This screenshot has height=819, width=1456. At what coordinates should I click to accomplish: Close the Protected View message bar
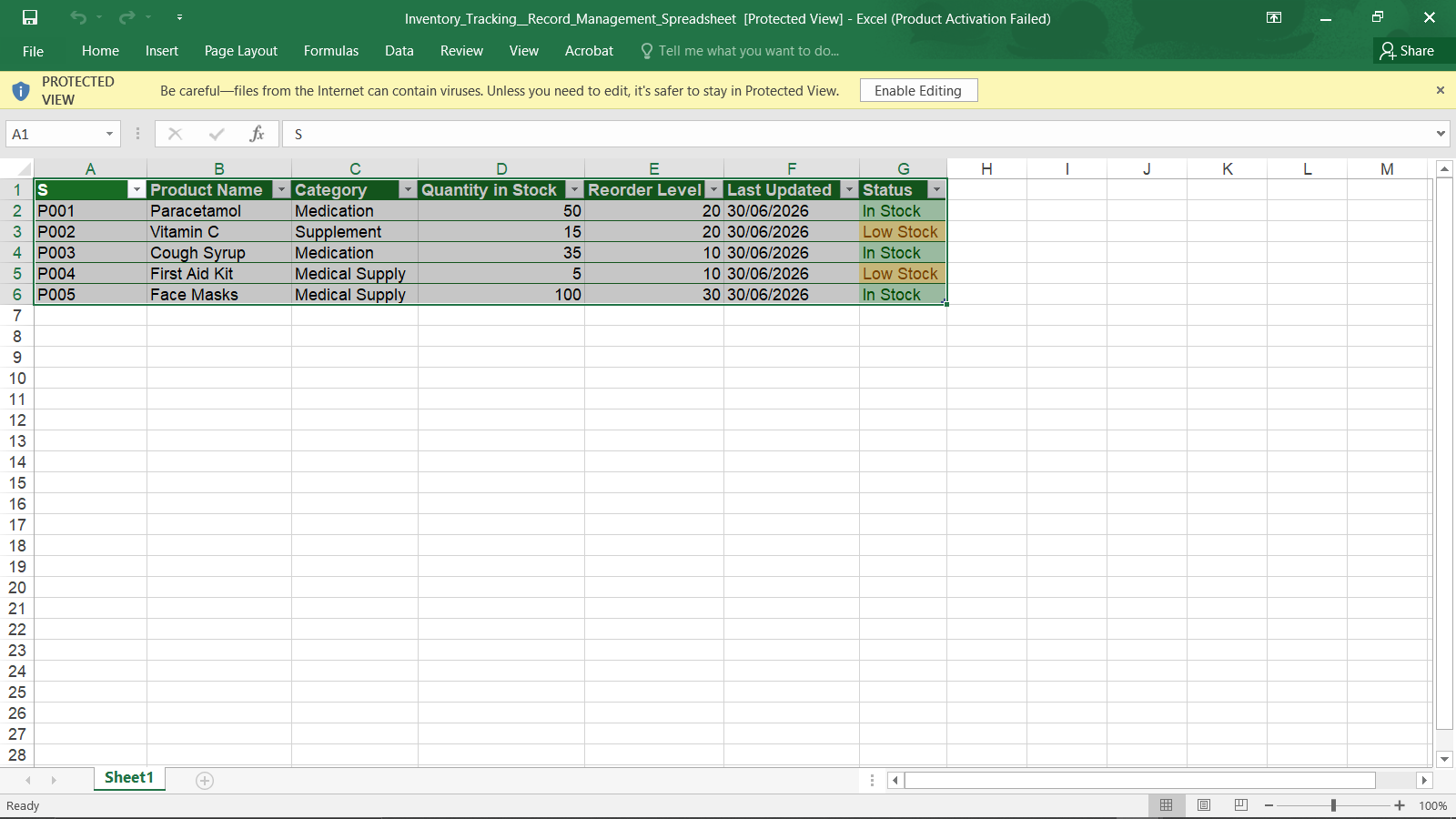(1440, 90)
